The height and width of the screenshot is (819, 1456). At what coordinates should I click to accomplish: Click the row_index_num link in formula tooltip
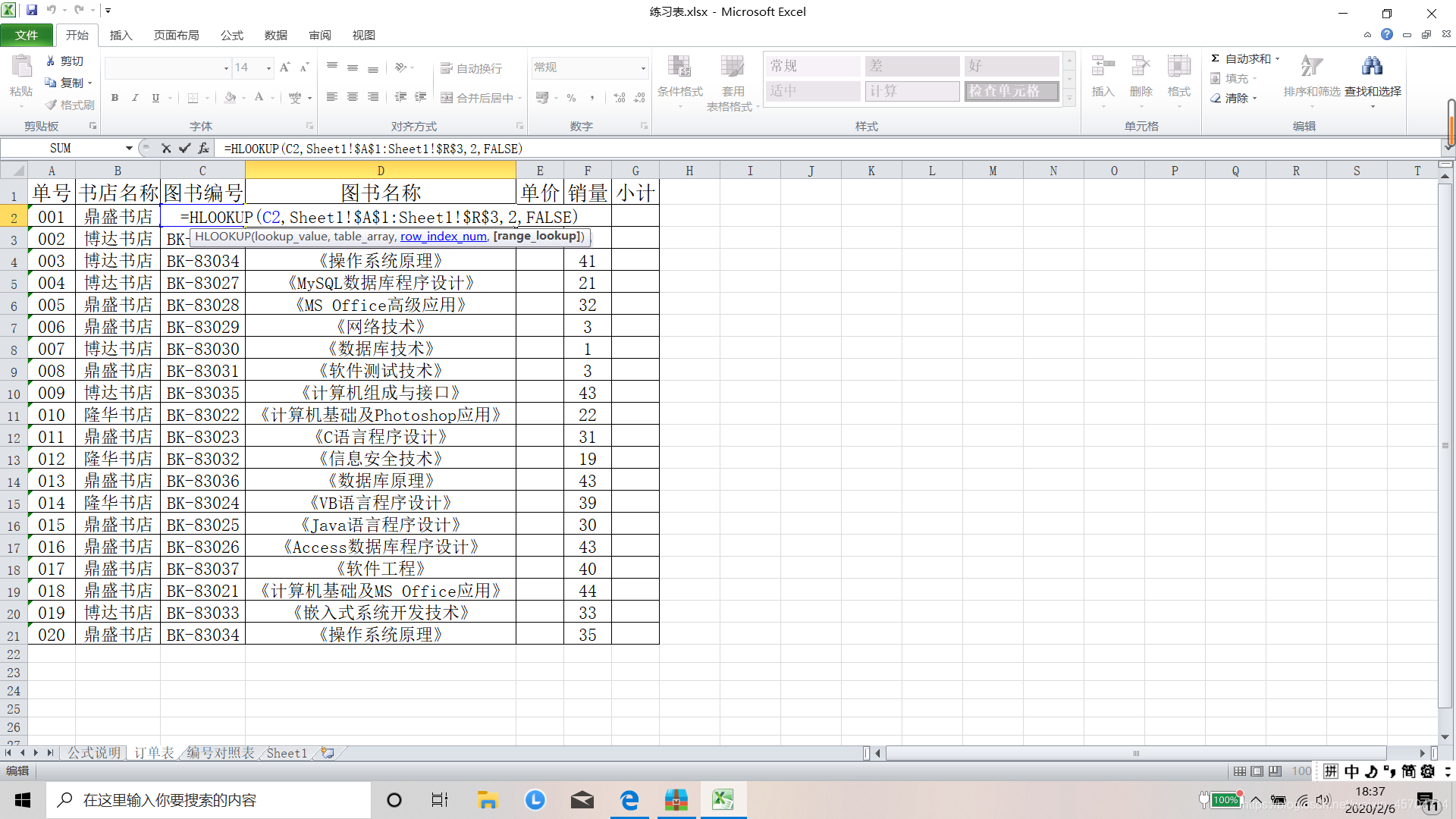pyautogui.click(x=443, y=237)
